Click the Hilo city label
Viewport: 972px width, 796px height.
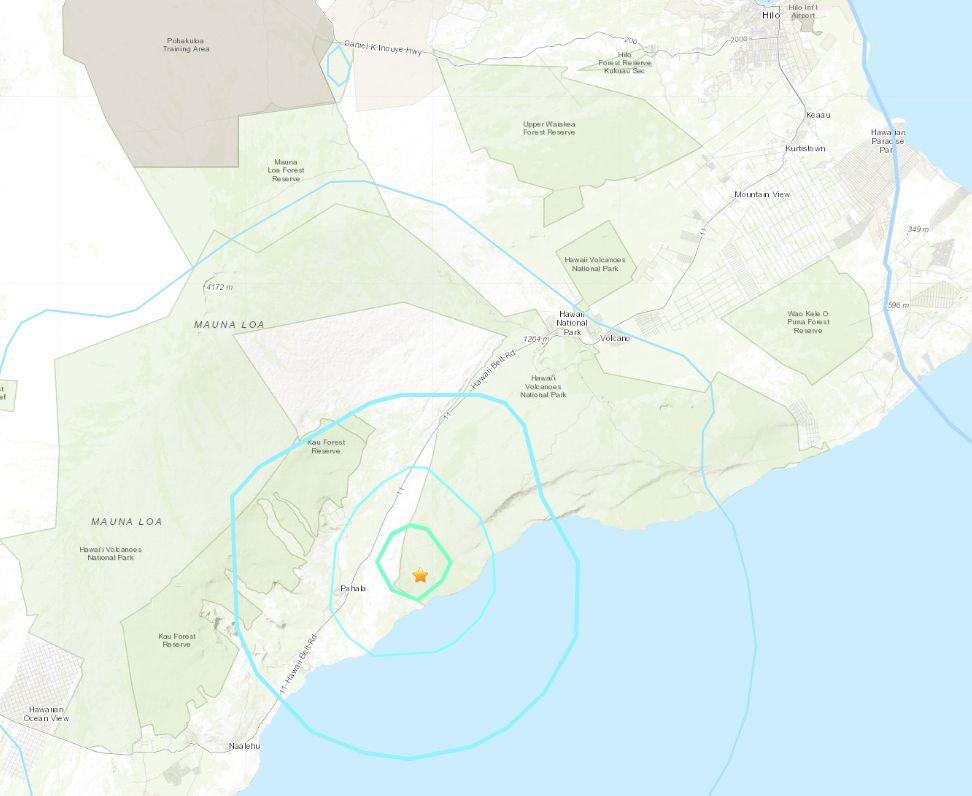click(771, 15)
